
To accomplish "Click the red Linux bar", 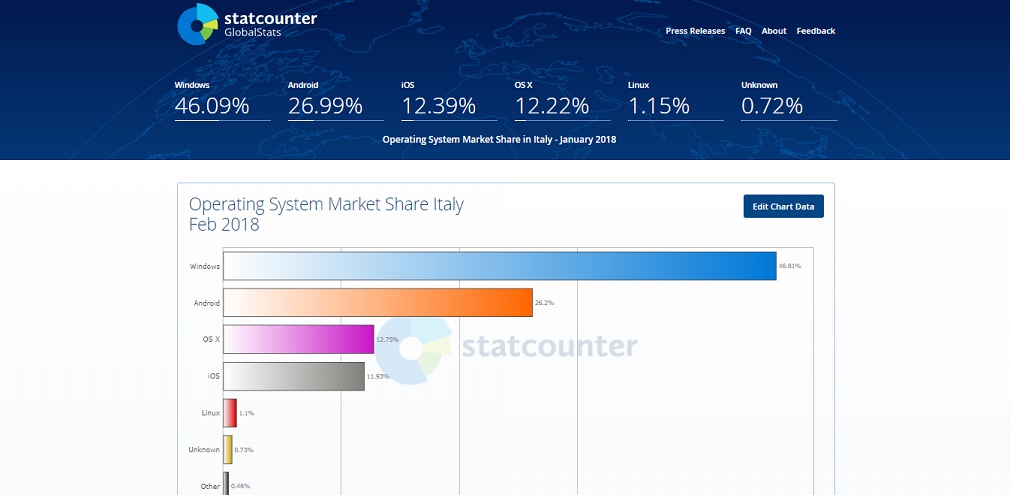I will pos(230,412).
